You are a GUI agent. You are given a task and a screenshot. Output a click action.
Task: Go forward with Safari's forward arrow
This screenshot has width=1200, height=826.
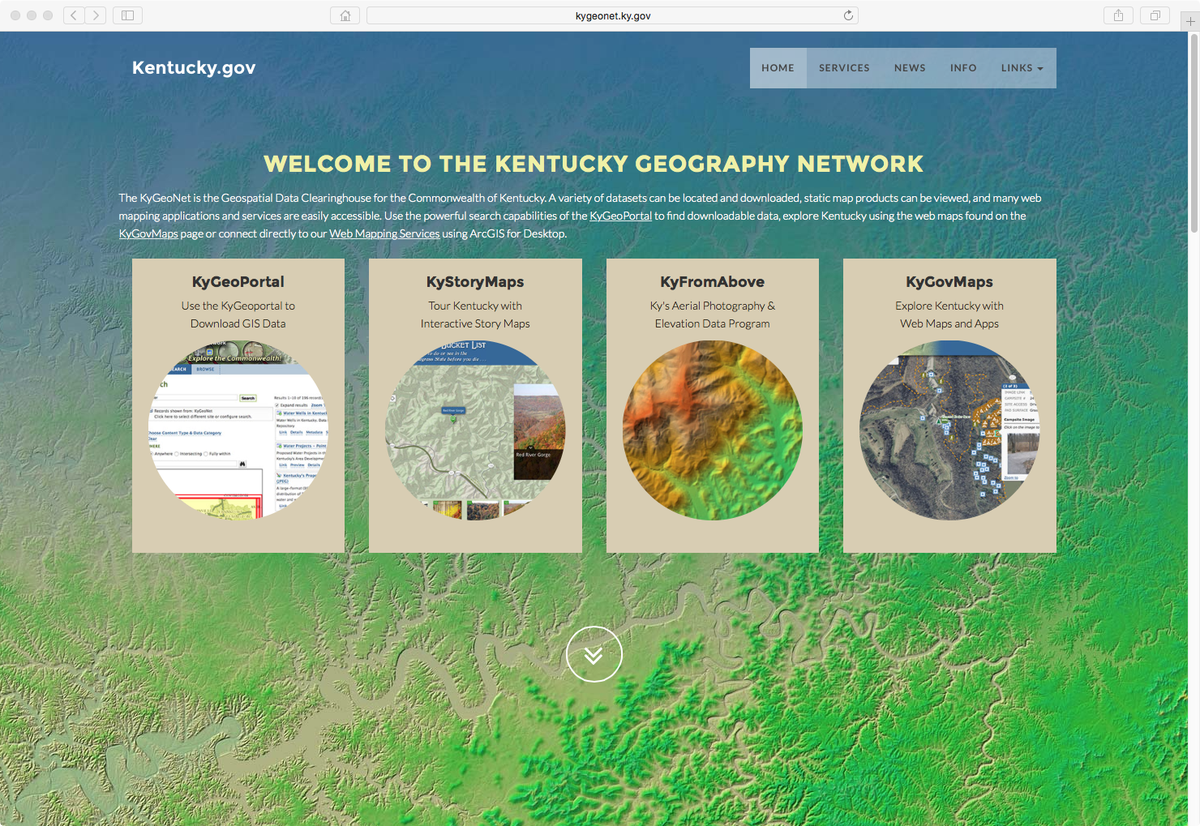pyautogui.click(x=96, y=15)
